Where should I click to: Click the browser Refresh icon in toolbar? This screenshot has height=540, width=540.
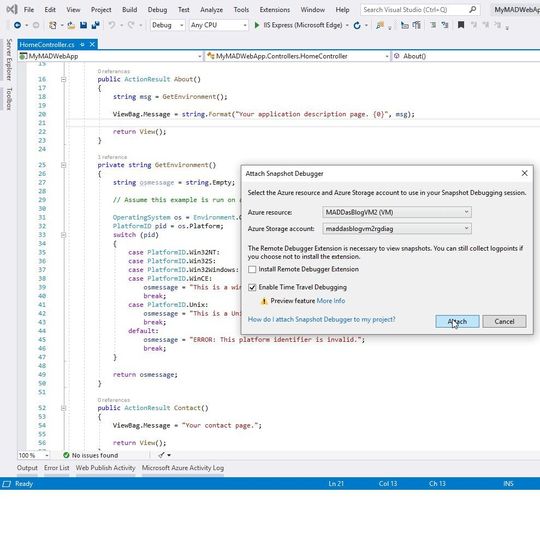[x=357, y=25]
